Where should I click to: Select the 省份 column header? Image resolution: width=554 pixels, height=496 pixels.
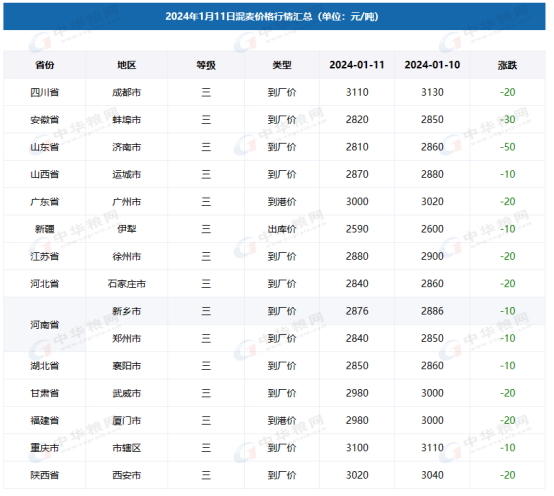click(x=45, y=65)
